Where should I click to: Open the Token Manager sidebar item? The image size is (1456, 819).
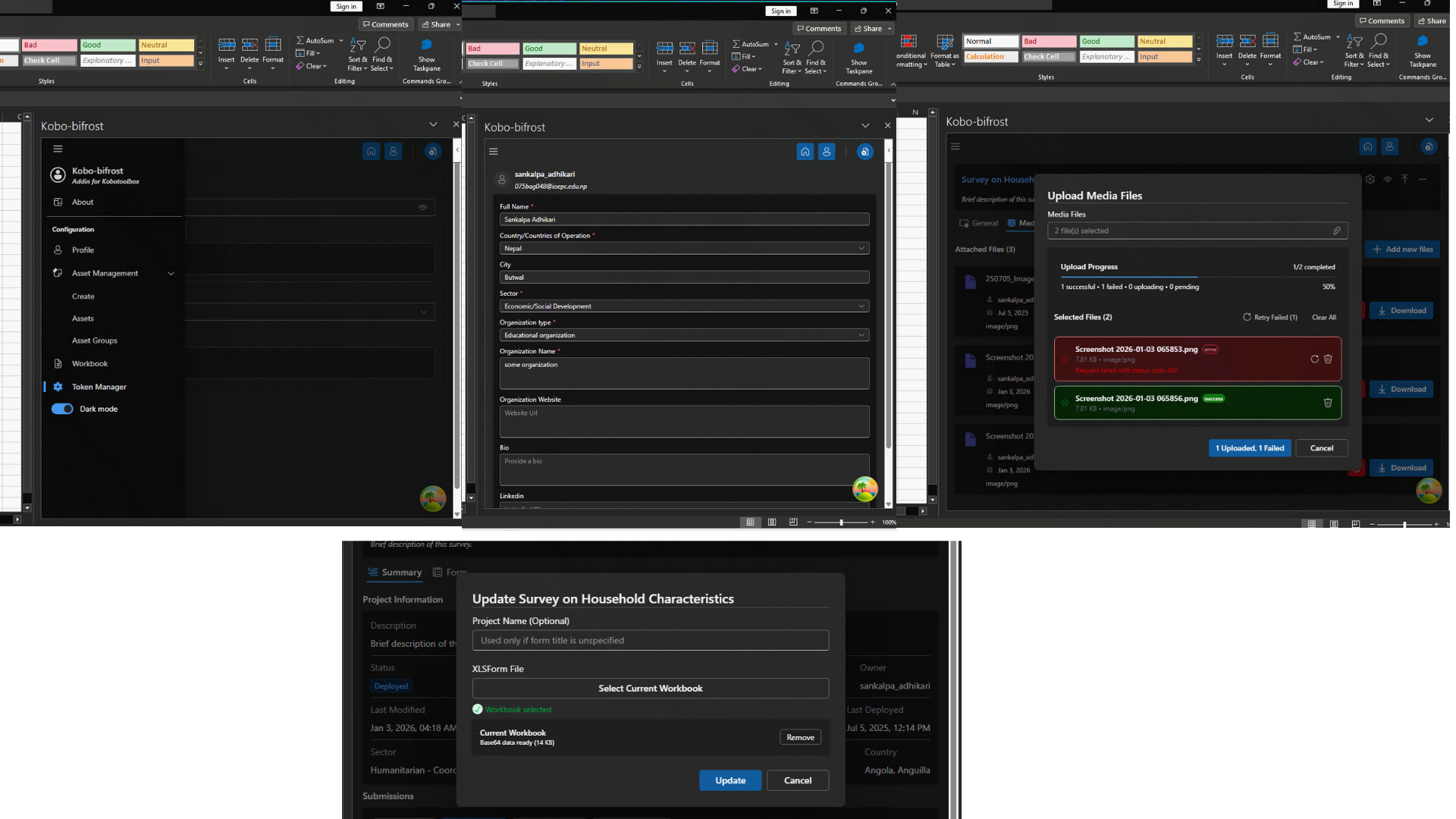coord(99,387)
